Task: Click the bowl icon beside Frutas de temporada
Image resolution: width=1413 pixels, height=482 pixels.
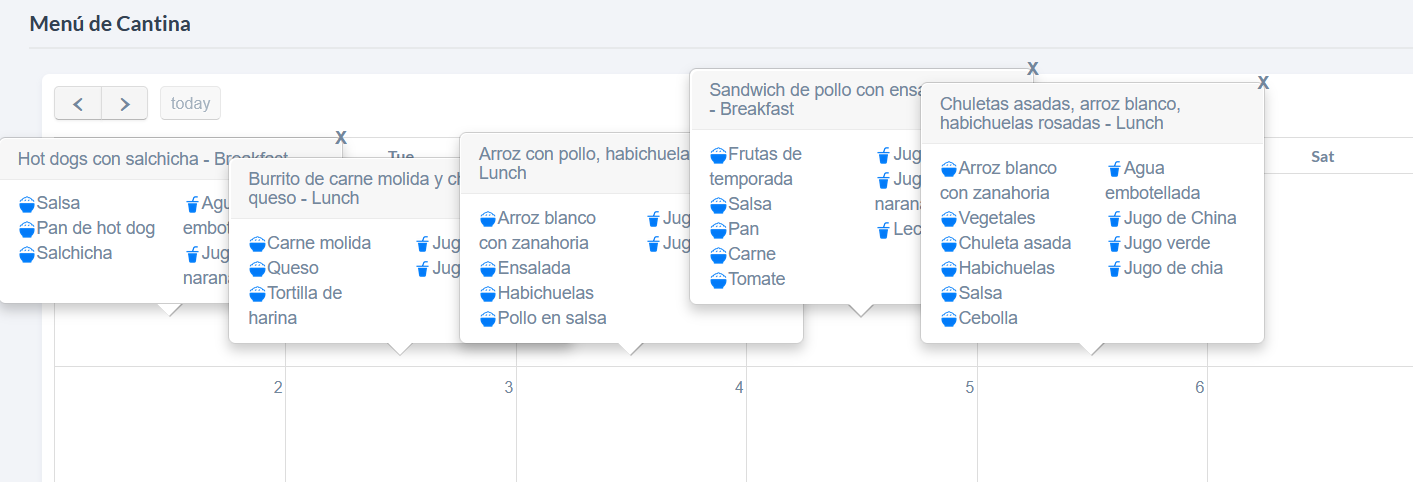Action: point(718,155)
